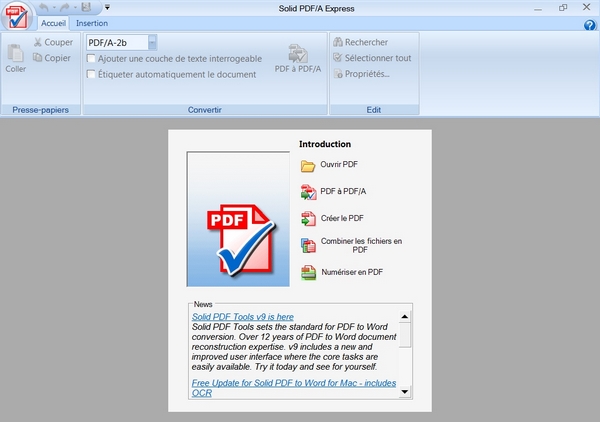This screenshot has height=422, width=600.
Task: Click the Rechercher binoculars icon
Action: [338, 42]
